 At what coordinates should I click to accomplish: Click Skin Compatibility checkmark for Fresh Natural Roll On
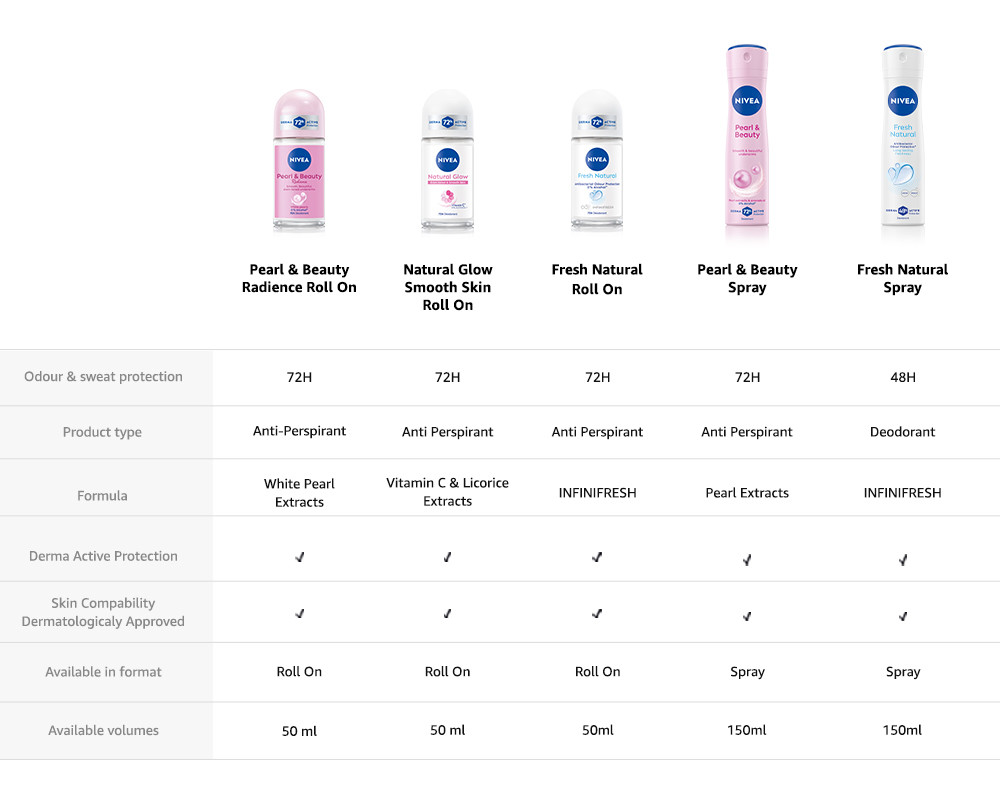point(597,614)
